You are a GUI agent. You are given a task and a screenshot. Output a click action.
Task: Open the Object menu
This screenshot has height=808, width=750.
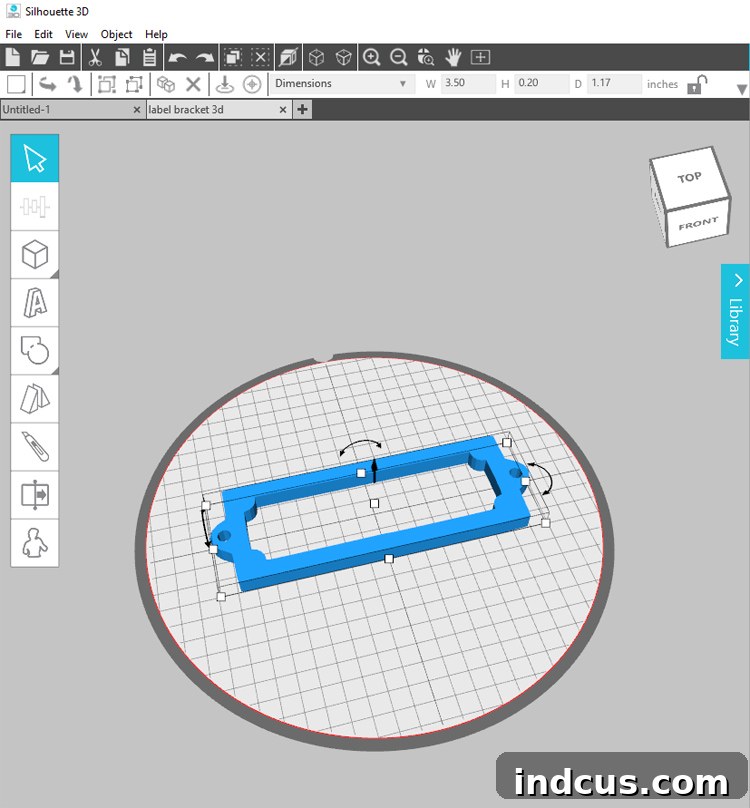tap(116, 34)
